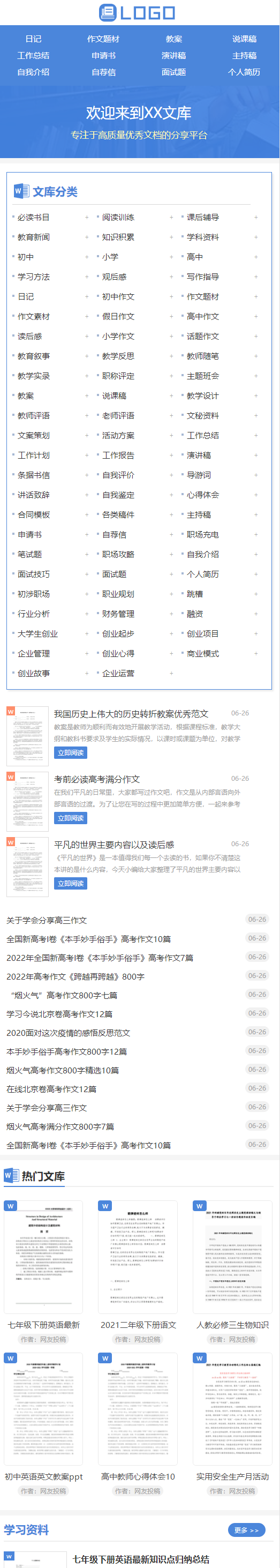The height and width of the screenshot is (1568, 280).
Task: Open thumbnail beside 我国历史上伟大的历史转折教案
Action: [27, 736]
